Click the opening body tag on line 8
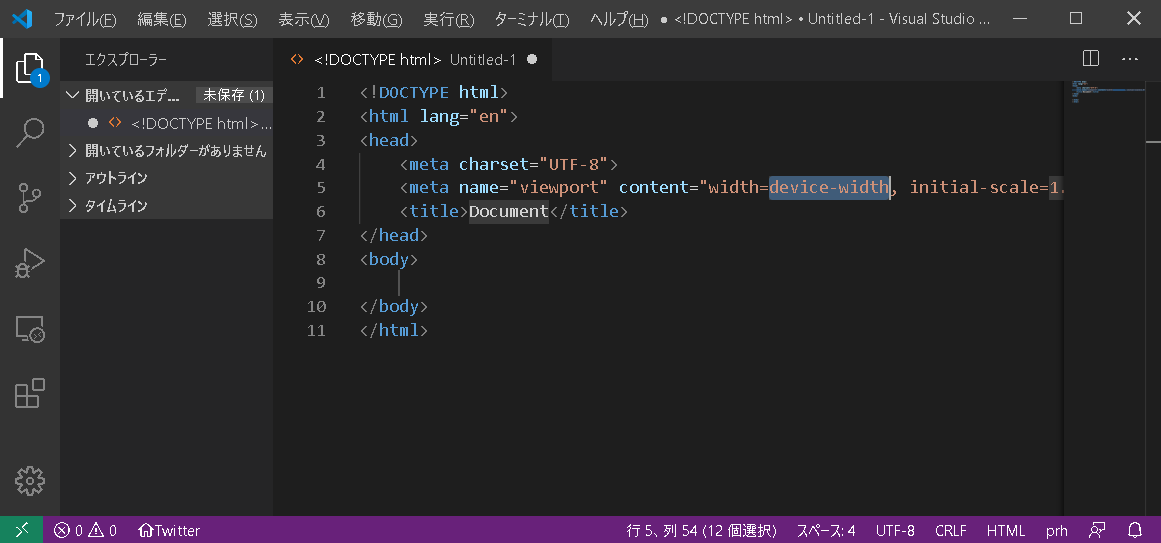This screenshot has width=1161, height=543. pos(389,259)
